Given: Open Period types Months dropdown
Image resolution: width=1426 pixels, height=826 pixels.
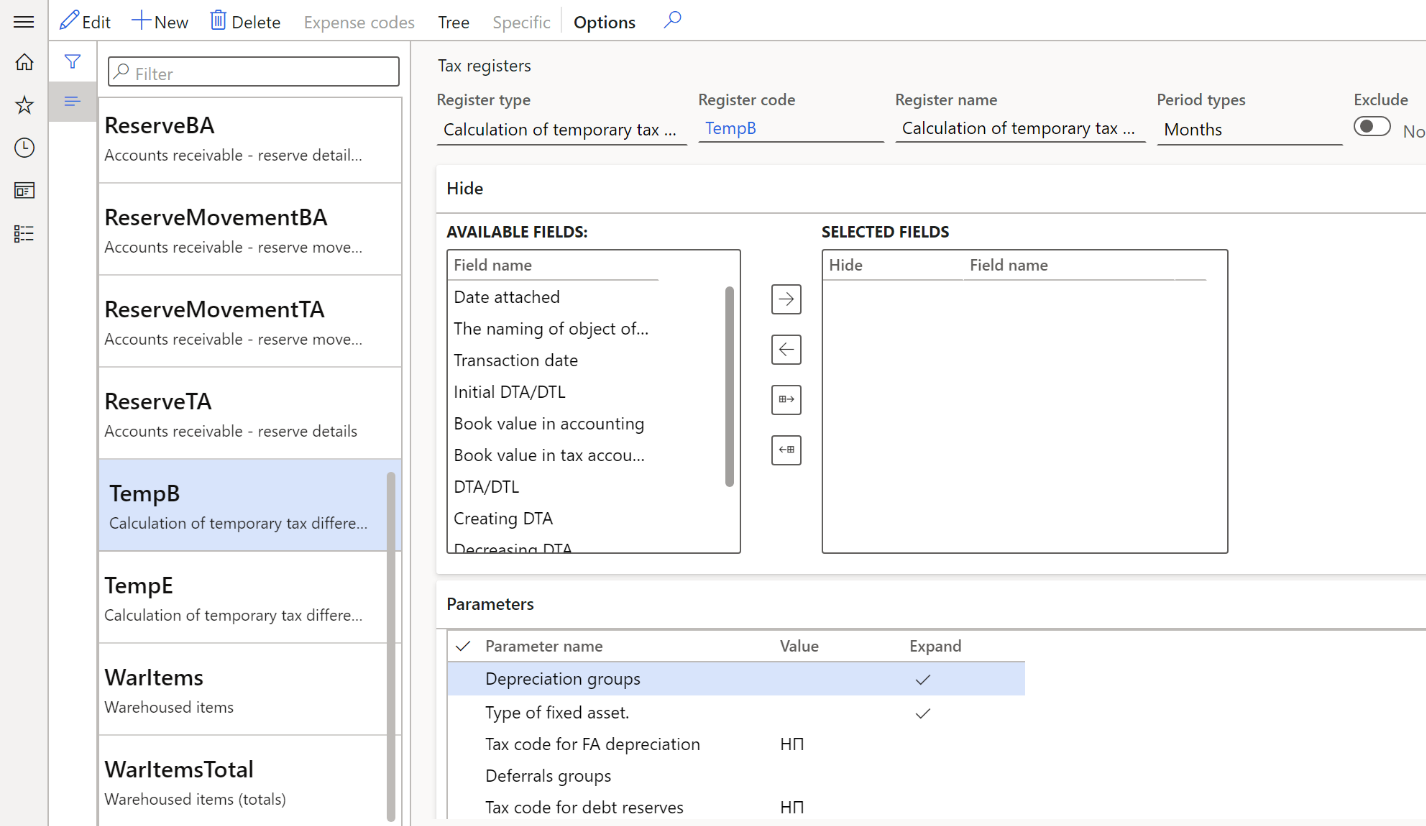Looking at the screenshot, I should 1249,130.
